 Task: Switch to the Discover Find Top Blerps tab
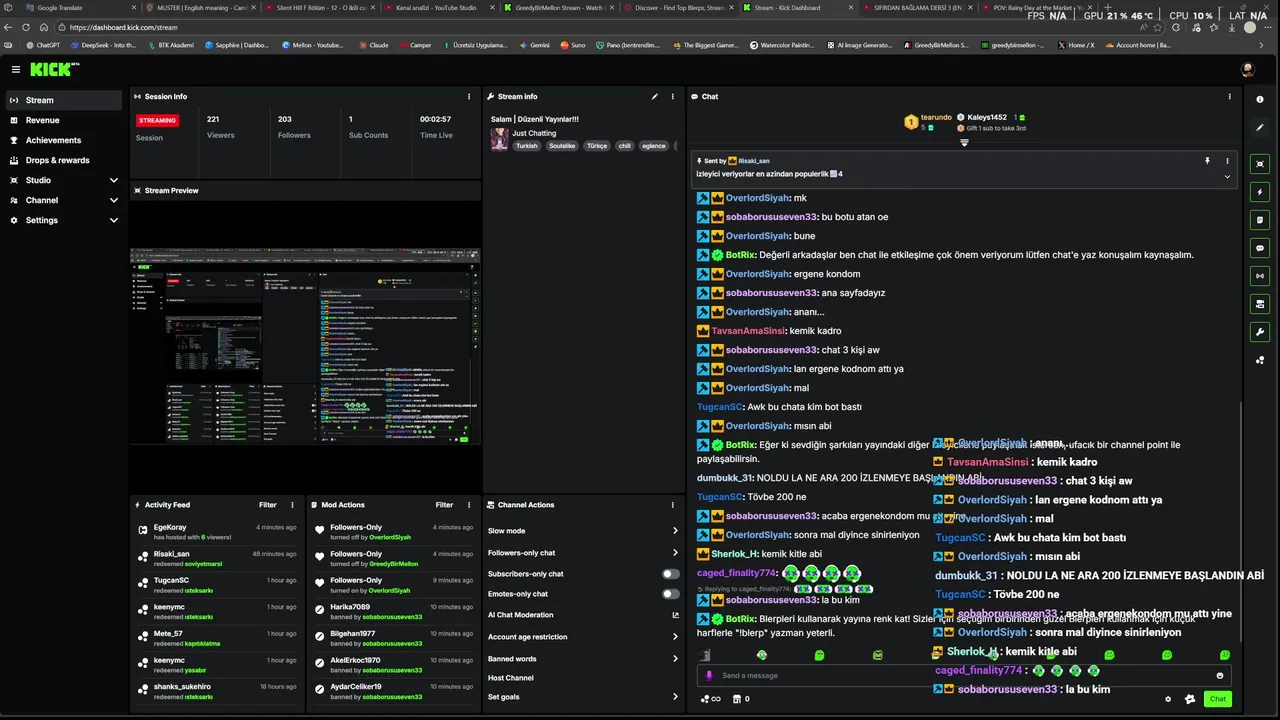point(680,8)
